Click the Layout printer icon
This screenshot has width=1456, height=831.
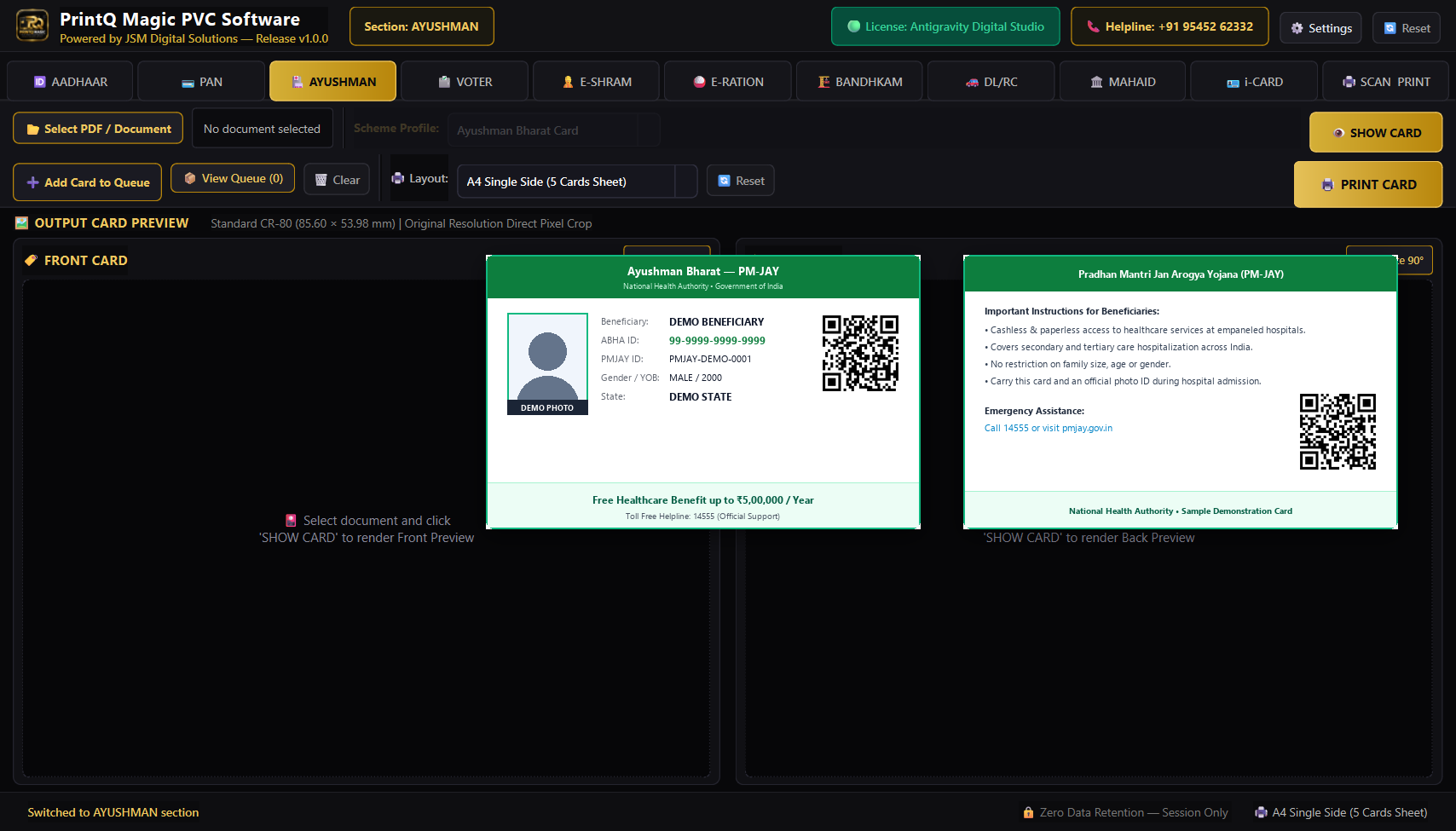(398, 178)
